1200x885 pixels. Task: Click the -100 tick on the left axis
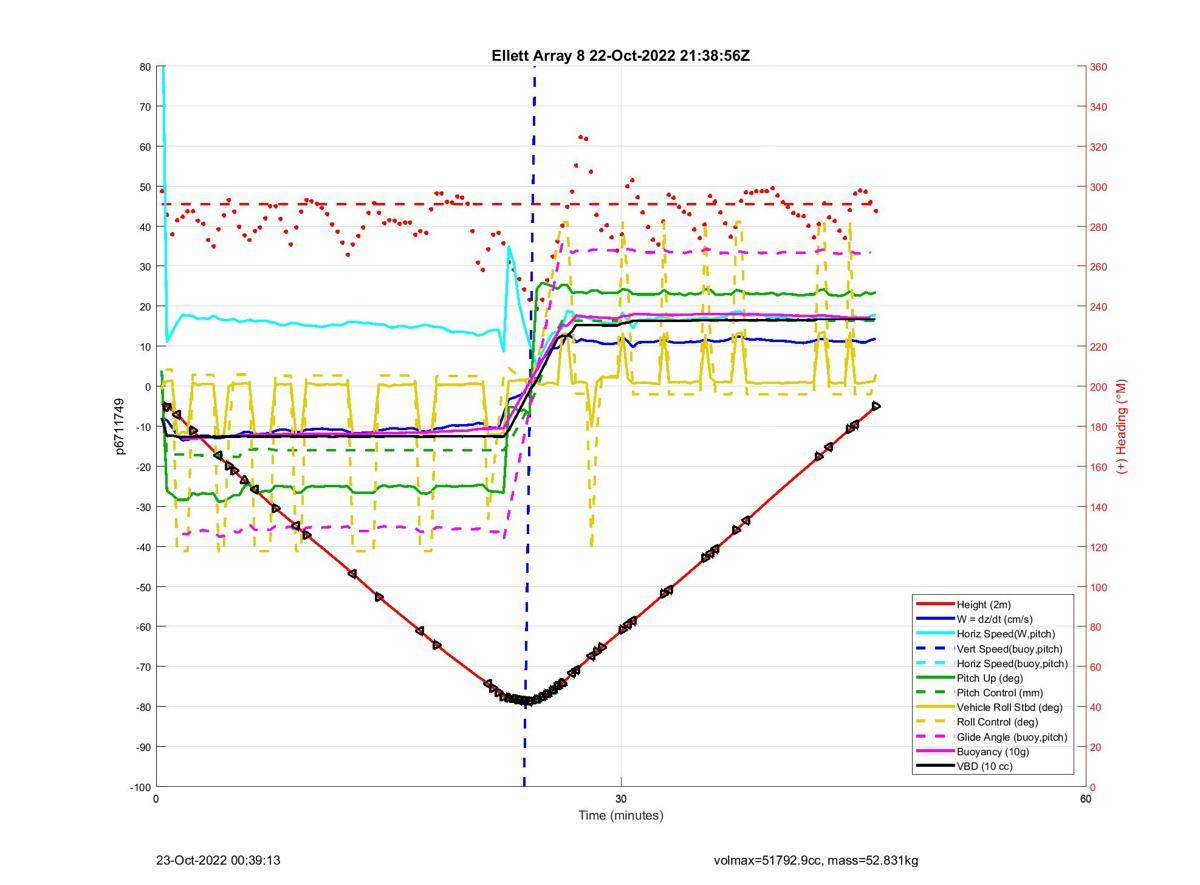(x=140, y=788)
